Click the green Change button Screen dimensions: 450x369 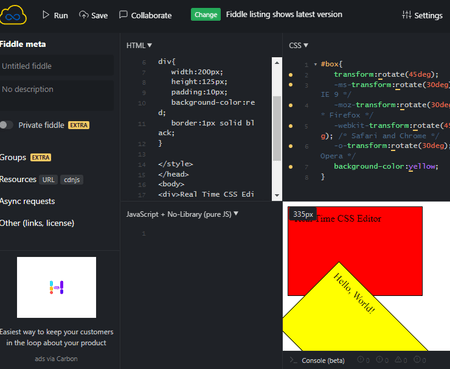tap(206, 15)
